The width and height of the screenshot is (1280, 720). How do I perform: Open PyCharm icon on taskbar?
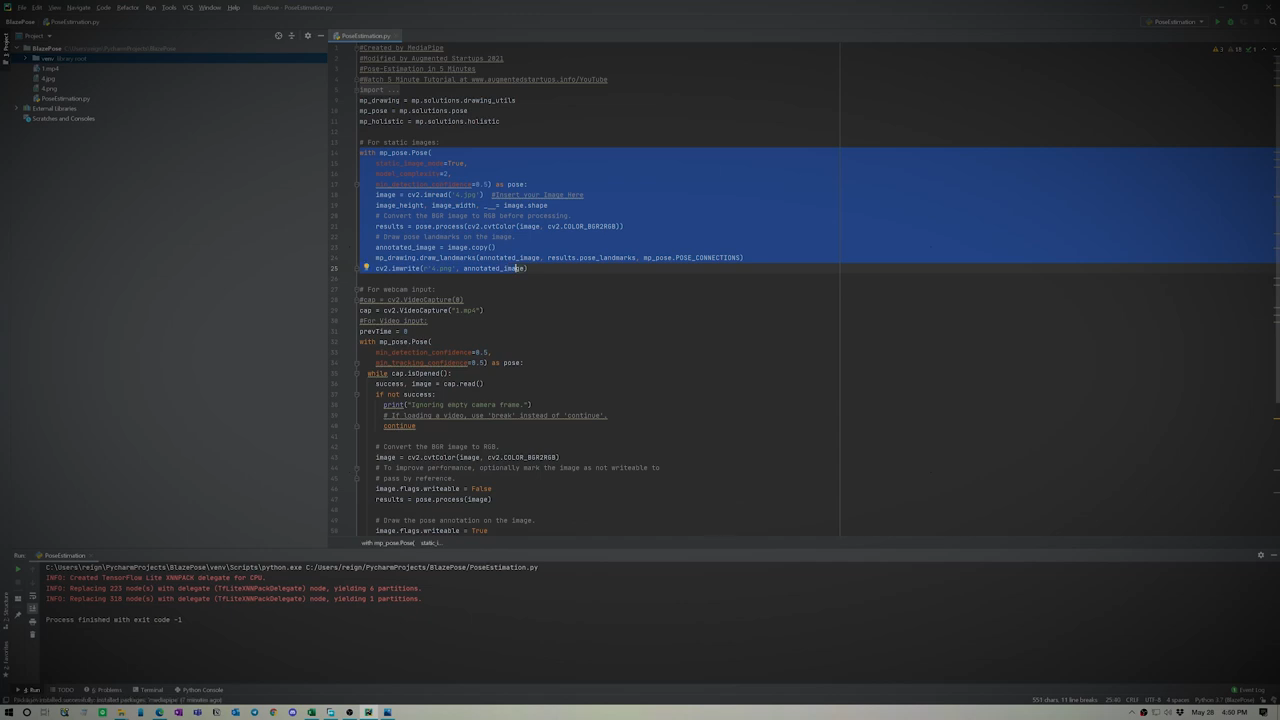[368, 713]
